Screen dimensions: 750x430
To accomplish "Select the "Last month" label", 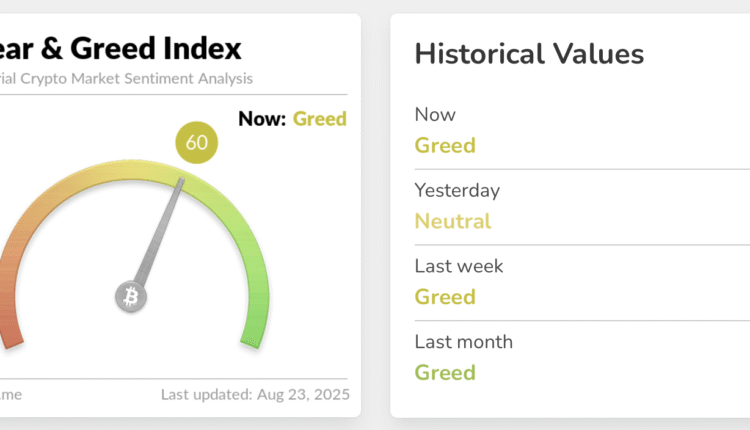I will point(464,342).
